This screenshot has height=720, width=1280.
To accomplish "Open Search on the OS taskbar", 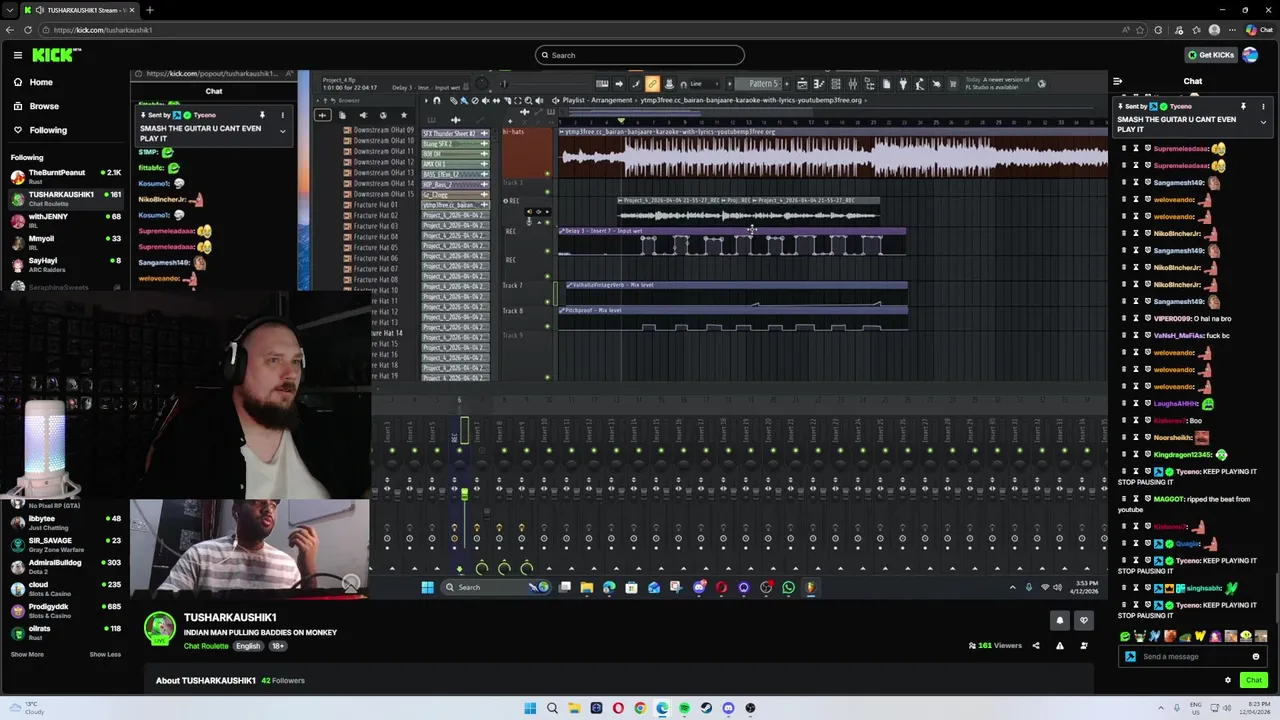I will (x=552, y=708).
